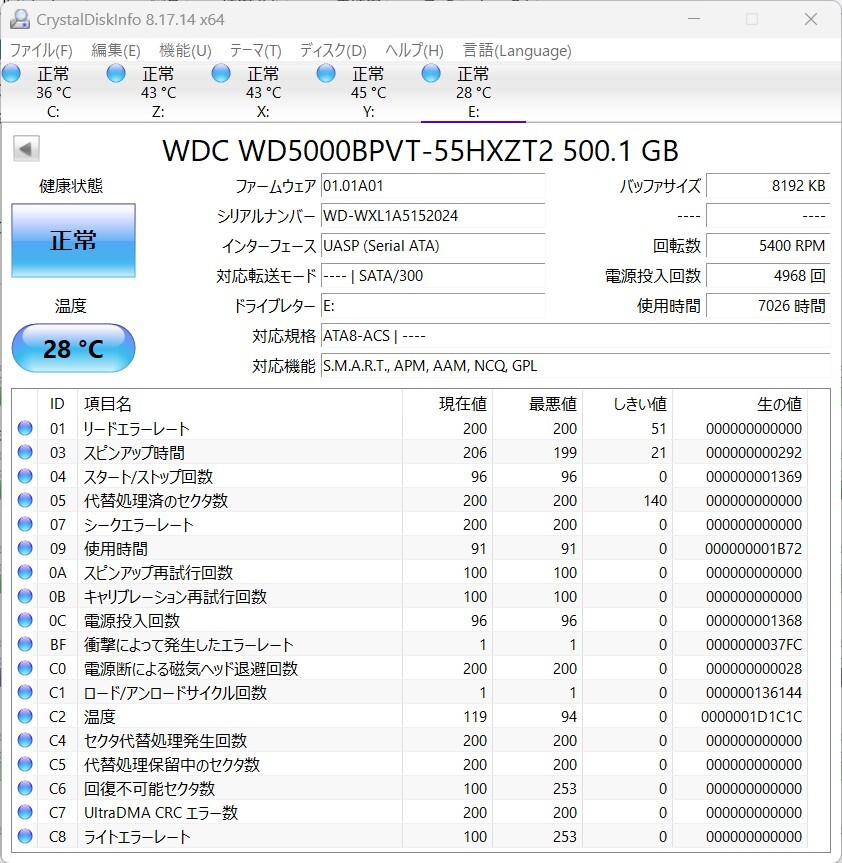The width and height of the screenshot is (842, 863).
Task: Open the 機能(U) menu
Action: [x=185, y=51]
